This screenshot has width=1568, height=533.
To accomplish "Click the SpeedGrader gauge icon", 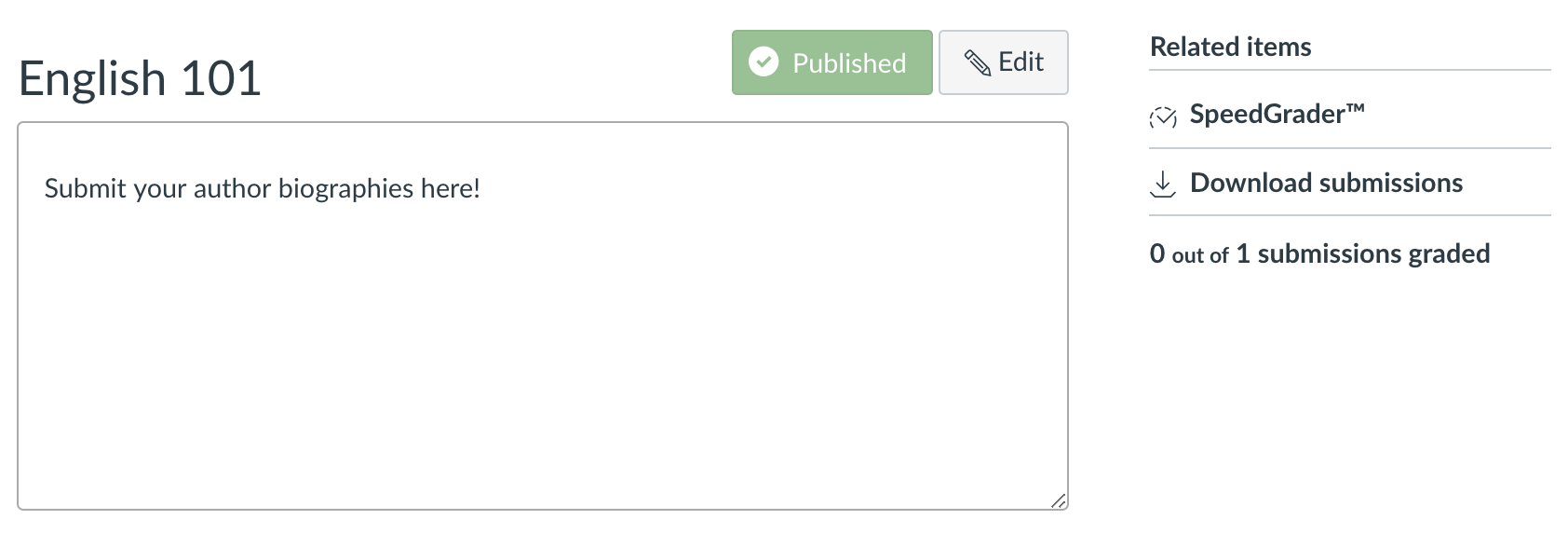I will pos(1163,116).
